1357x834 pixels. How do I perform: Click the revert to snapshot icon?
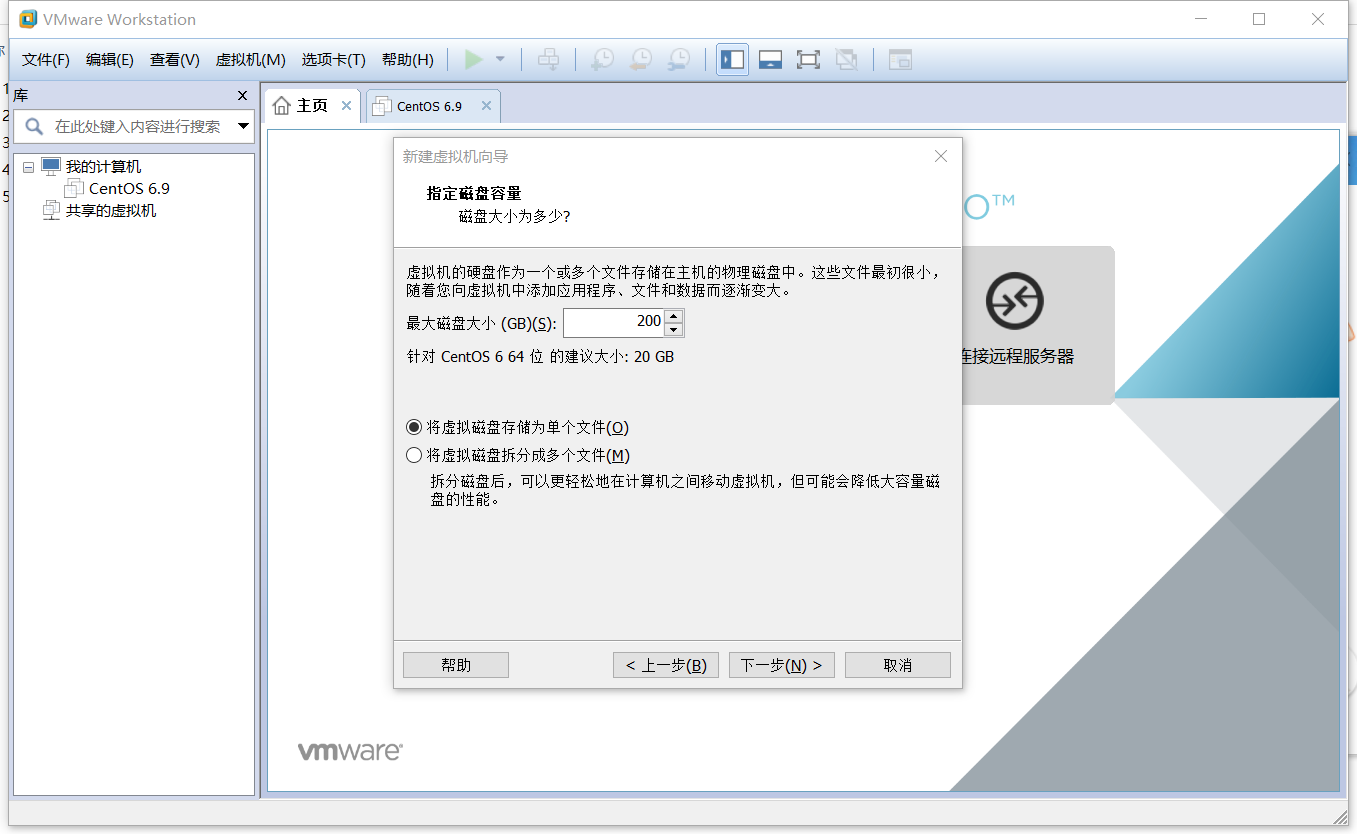[640, 60]
